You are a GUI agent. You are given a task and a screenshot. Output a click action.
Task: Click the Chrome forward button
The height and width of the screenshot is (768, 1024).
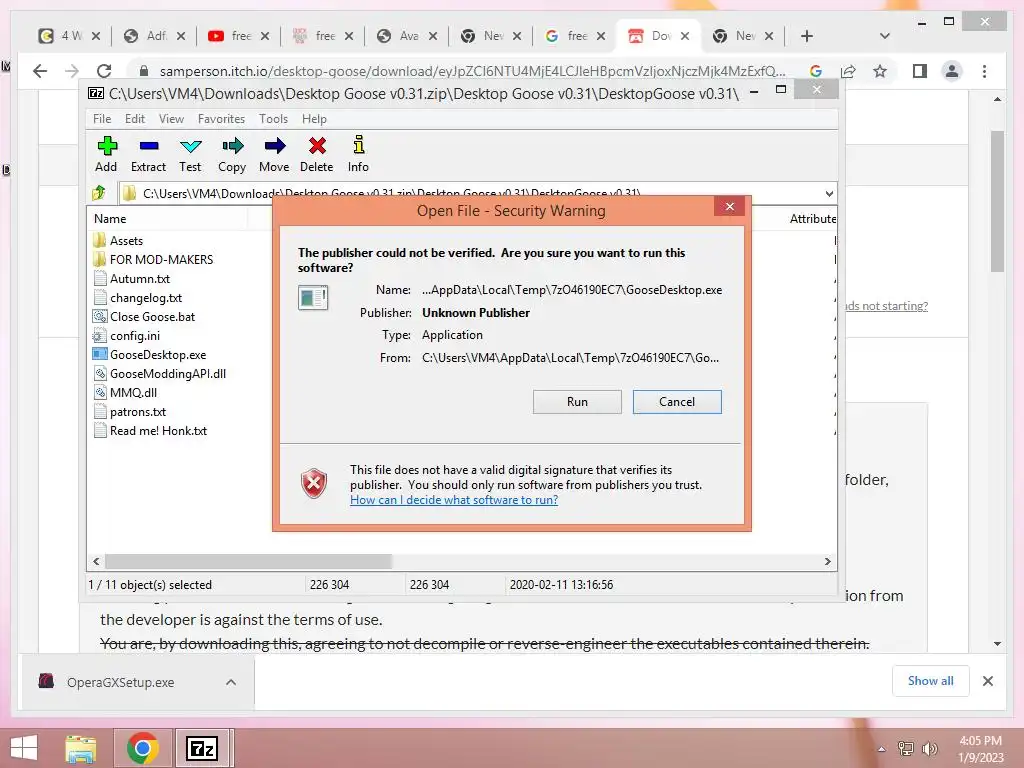(72, 71)
